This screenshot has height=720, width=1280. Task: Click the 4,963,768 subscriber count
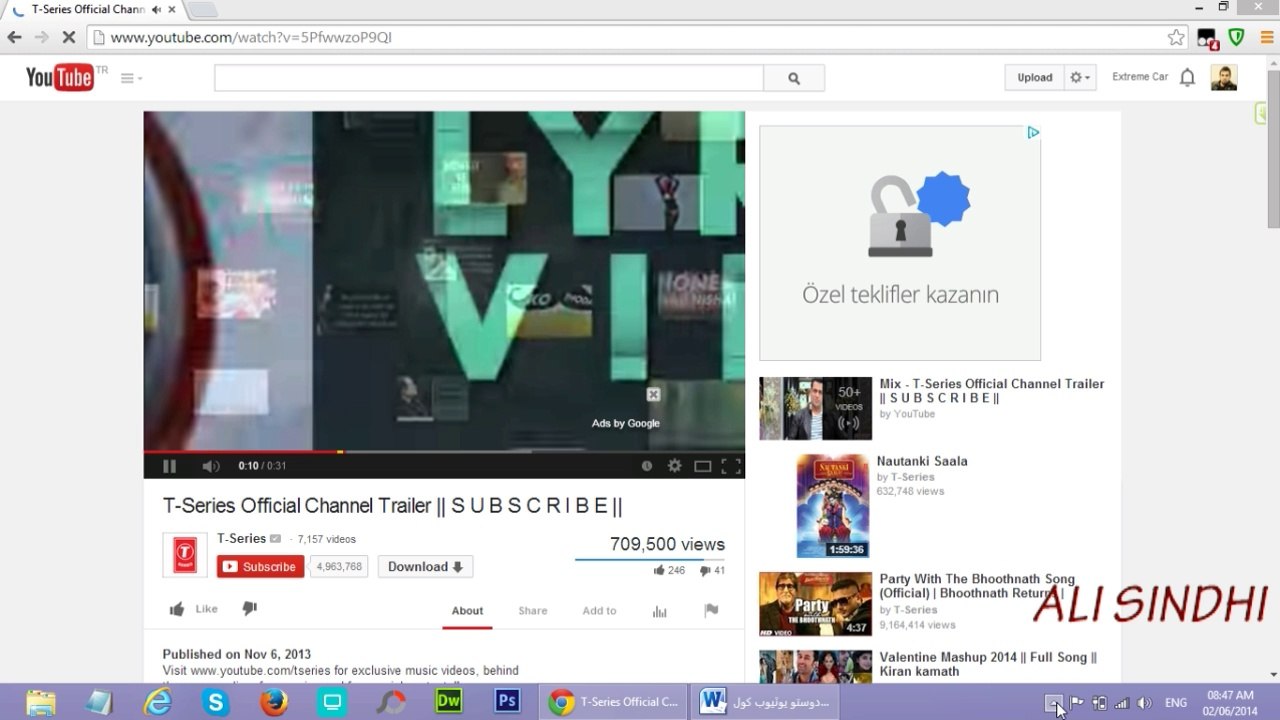pyautogui.click(x=339, y=567)
